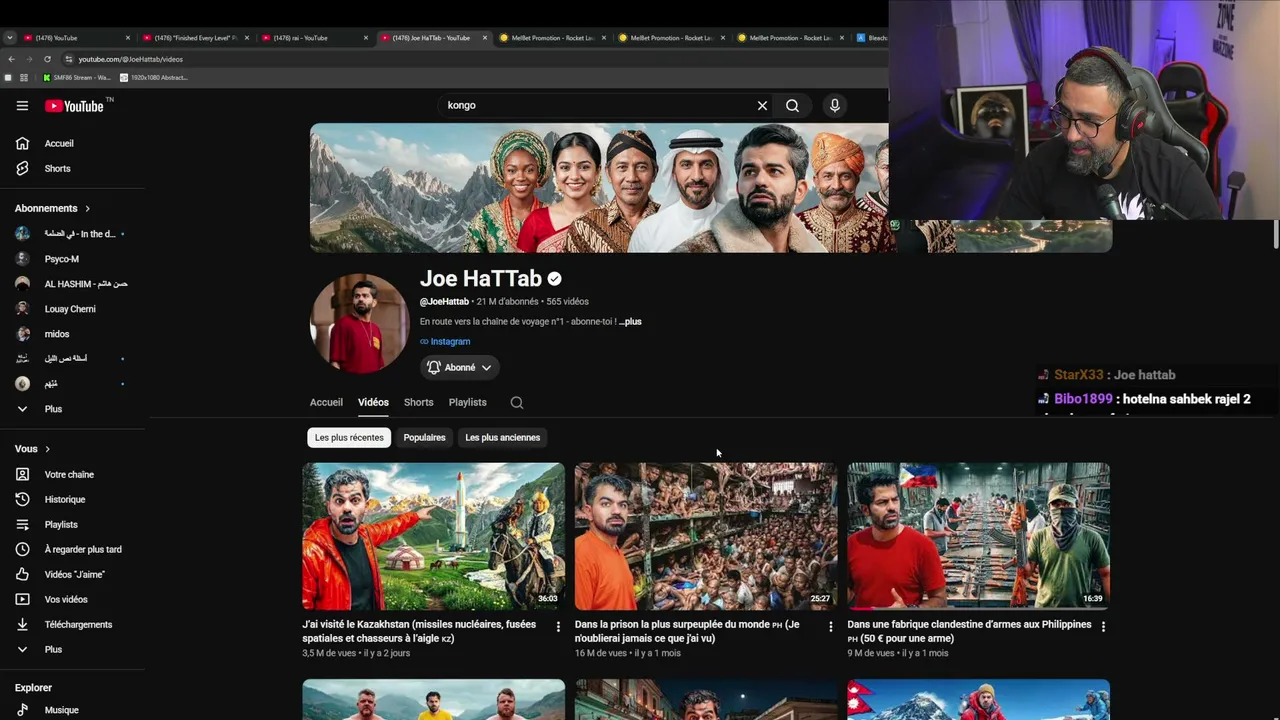The height and width of the screenshot is (720, 1280).
Task: Click the browser back arrow
Action: coord(11,59)
